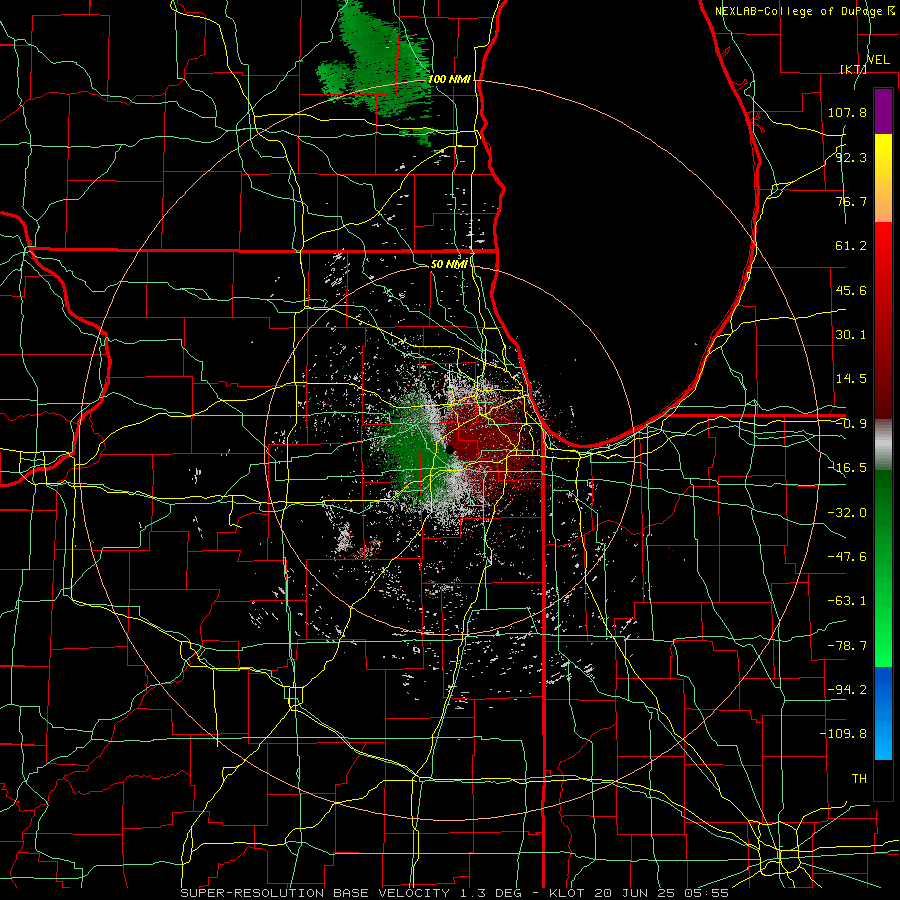Click the 30.1 legend value
This screenshot has height=900, width=900.
[851, 335]
